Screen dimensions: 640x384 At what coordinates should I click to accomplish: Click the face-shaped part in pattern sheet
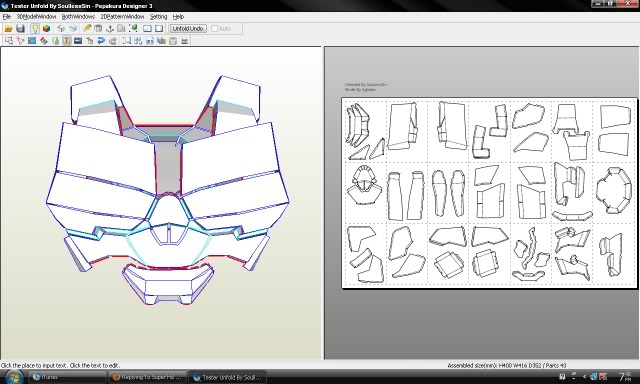(364, 184)
